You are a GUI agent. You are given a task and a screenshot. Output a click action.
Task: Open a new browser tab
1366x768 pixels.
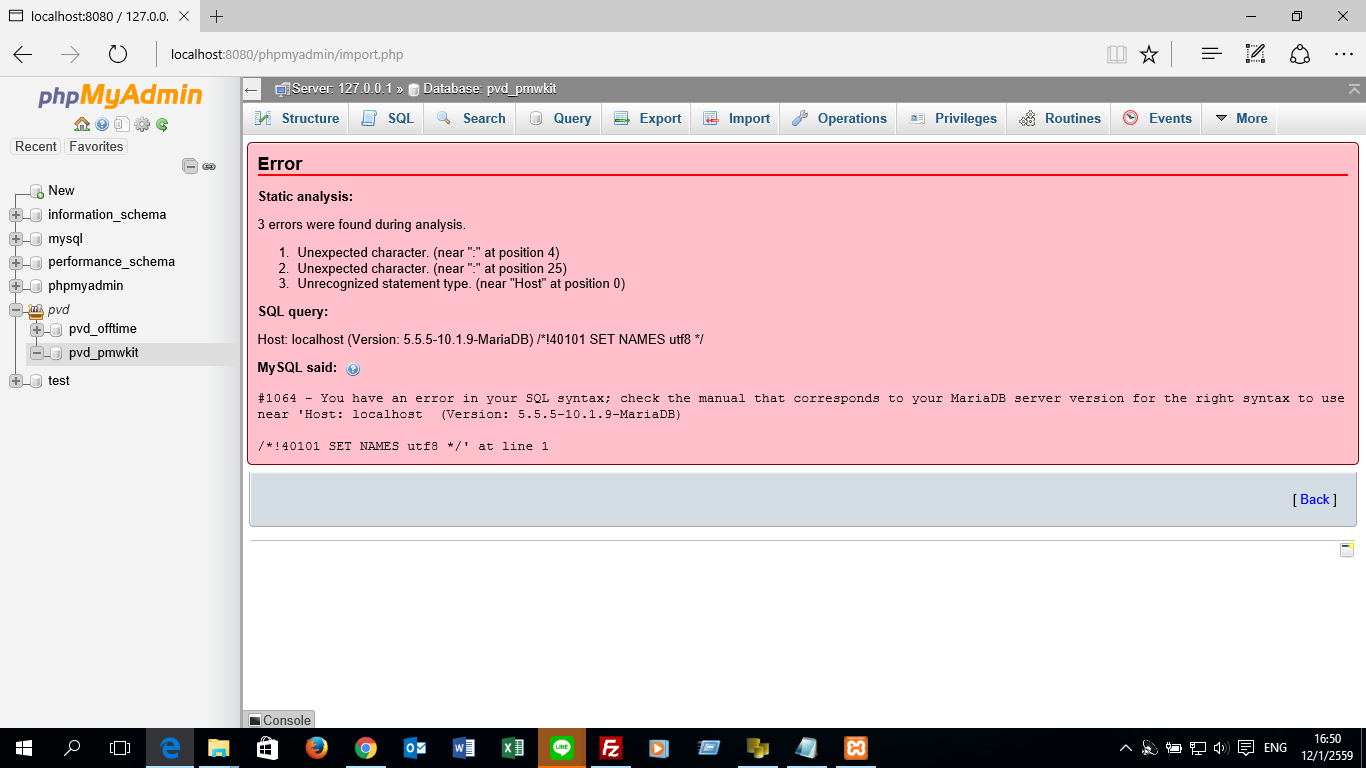click(x=216, y=16)
